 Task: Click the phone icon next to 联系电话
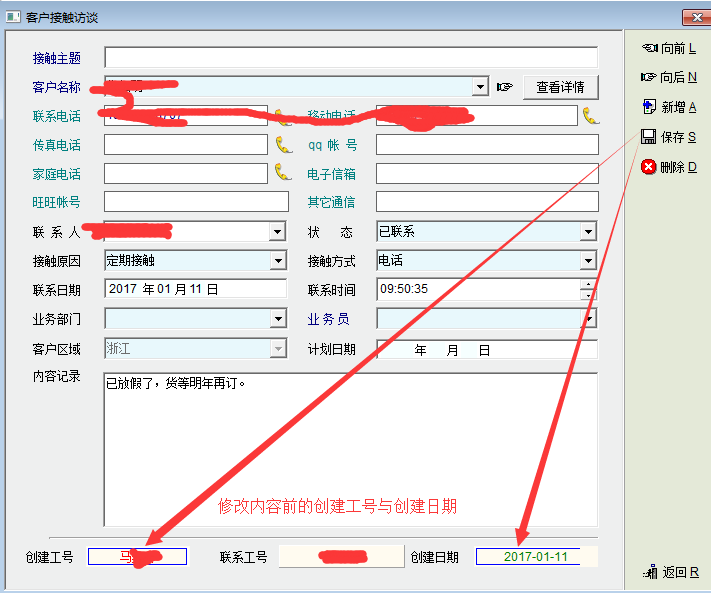[x=282, y=116]
